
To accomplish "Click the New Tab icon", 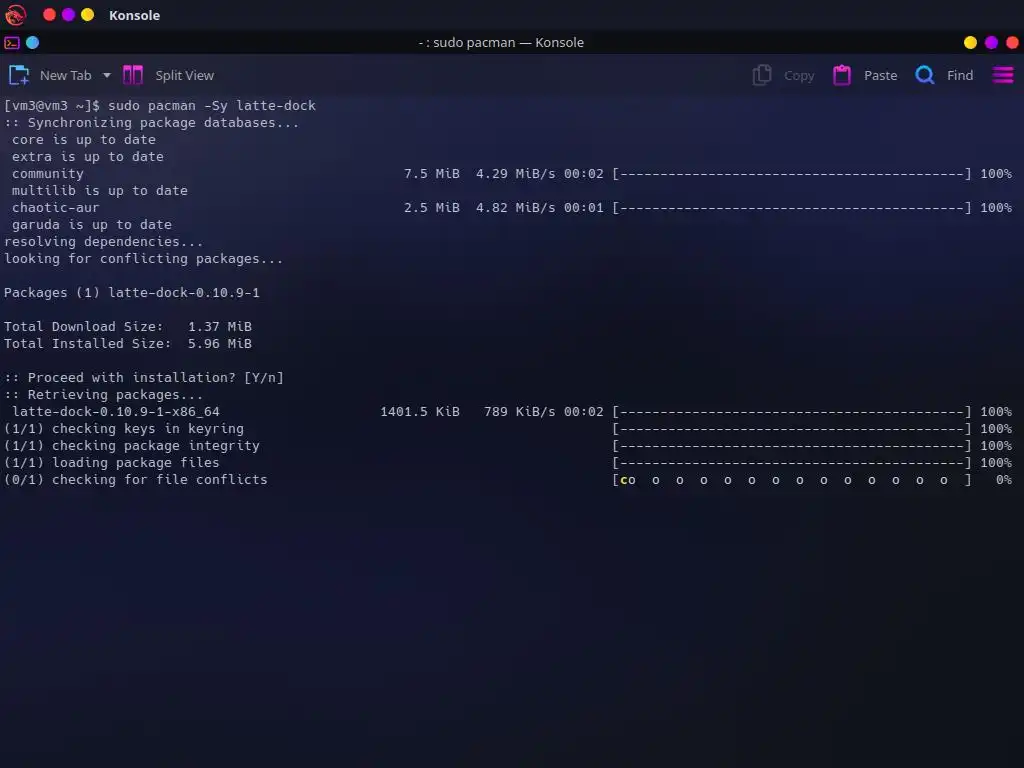I will (19, 75).
